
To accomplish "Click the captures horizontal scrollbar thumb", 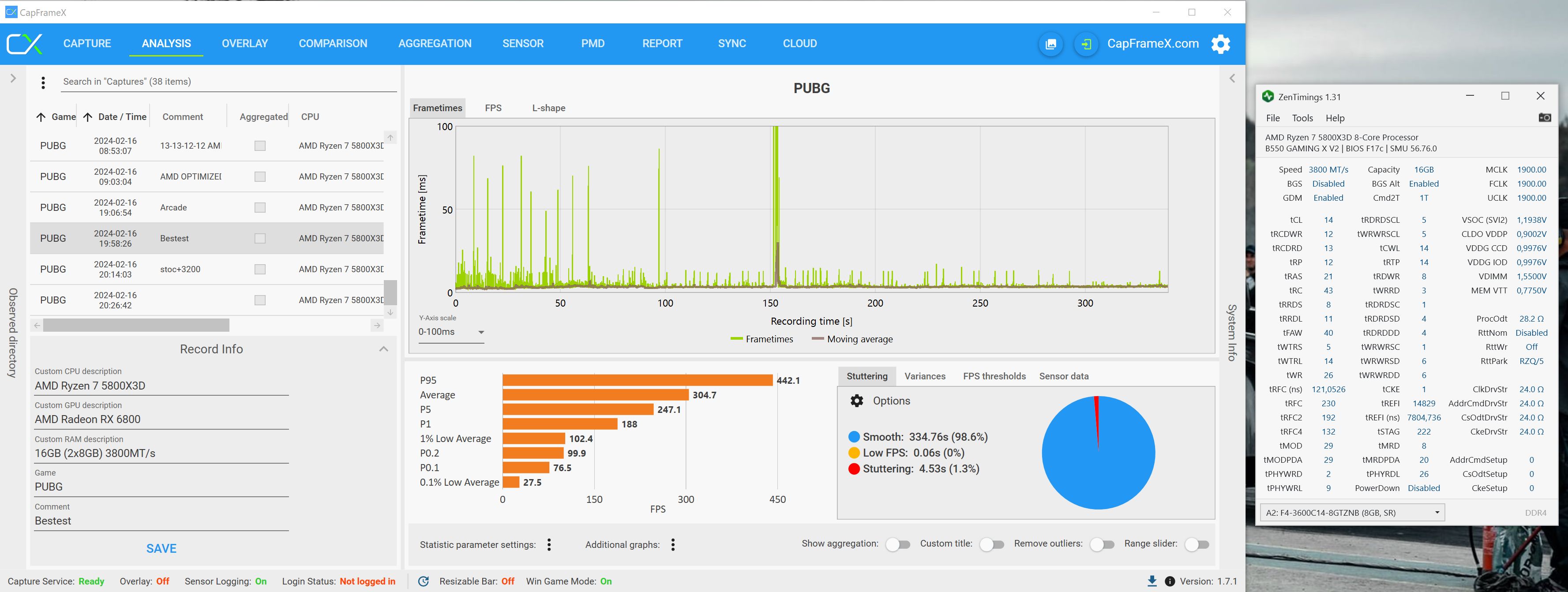I will click(136, 326).
